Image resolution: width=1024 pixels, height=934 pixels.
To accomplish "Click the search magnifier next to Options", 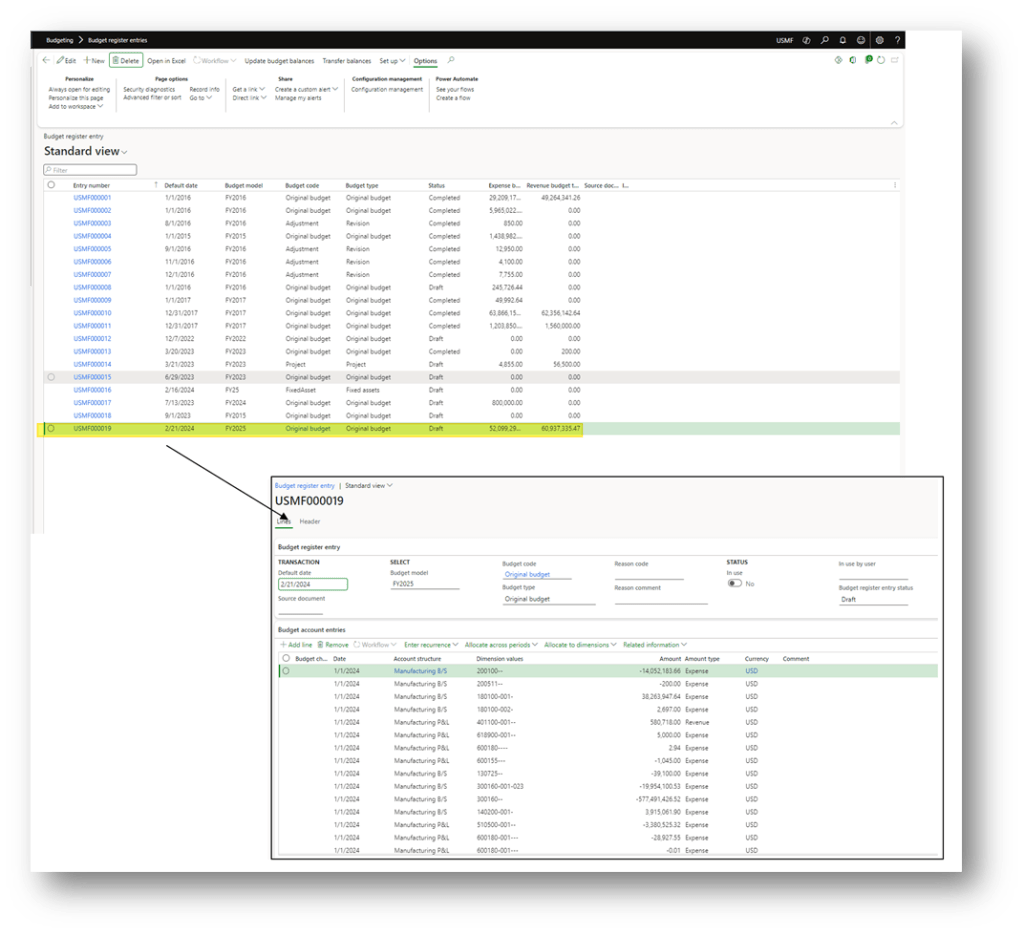I will click(x=451, y=61).
